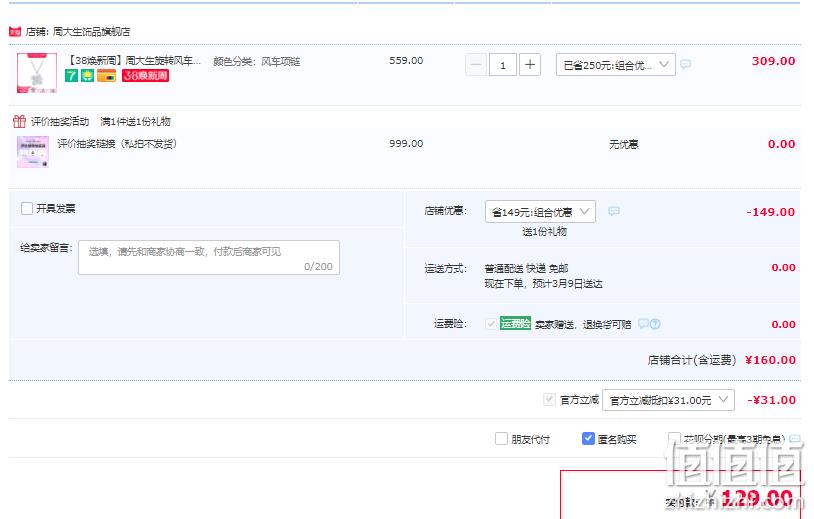Screen dimensions: 814x519
Task: Click the red 38焕新周 promotion tag
Action: 145,76
